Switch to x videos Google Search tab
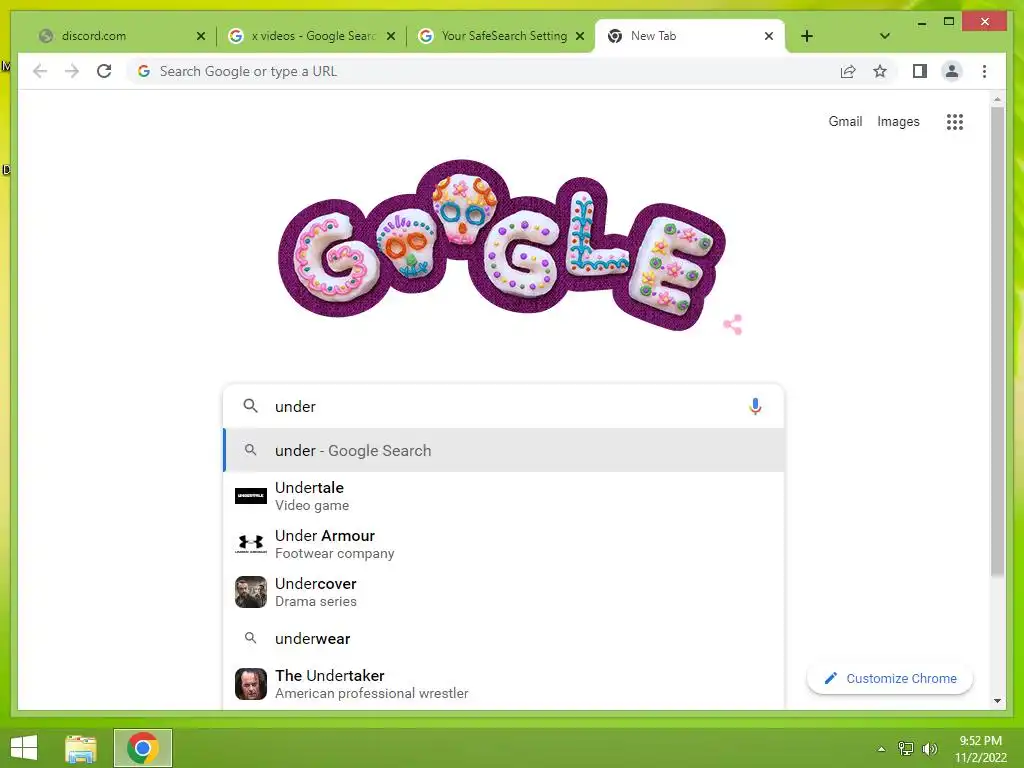Viewport: 1024px width, 768px height. (x=311, y=36)
